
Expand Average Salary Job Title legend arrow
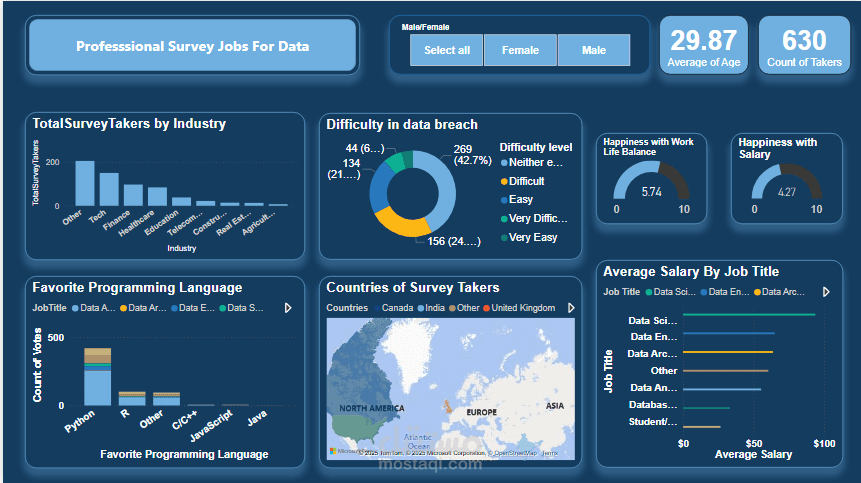point(826,292)
